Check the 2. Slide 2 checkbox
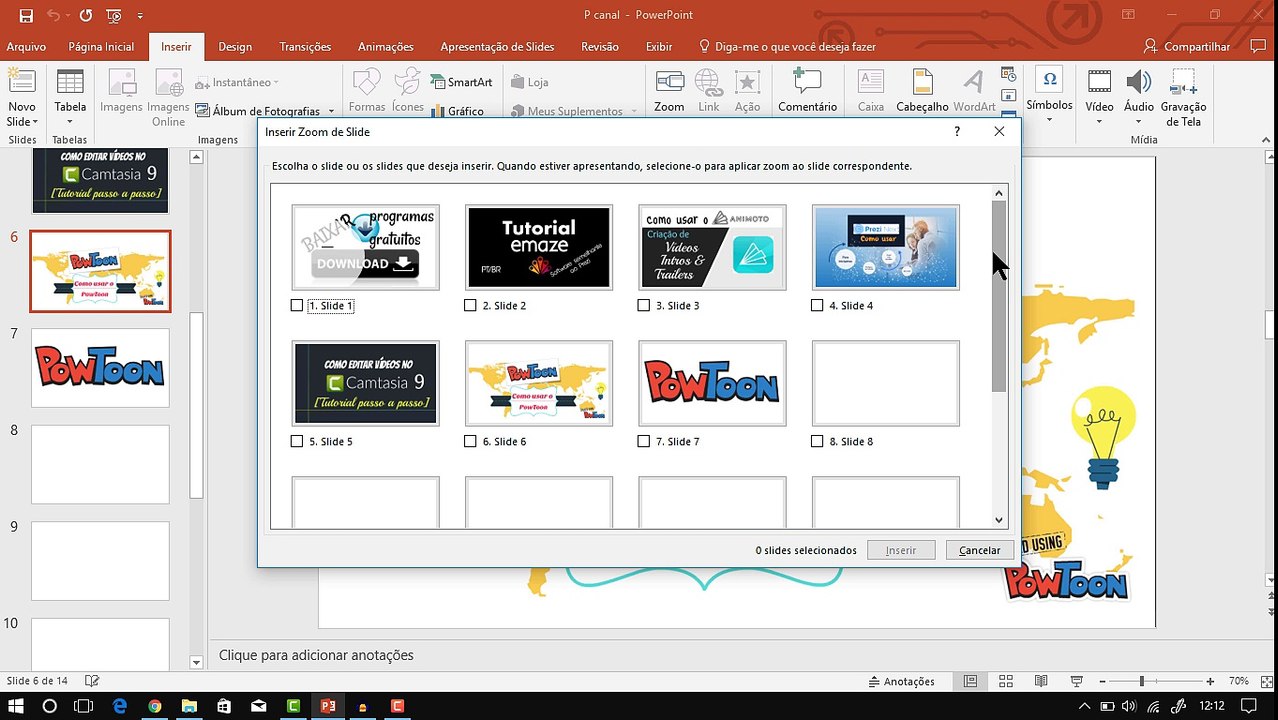This screenshot has width=1278, height=720. coord(470,305)
